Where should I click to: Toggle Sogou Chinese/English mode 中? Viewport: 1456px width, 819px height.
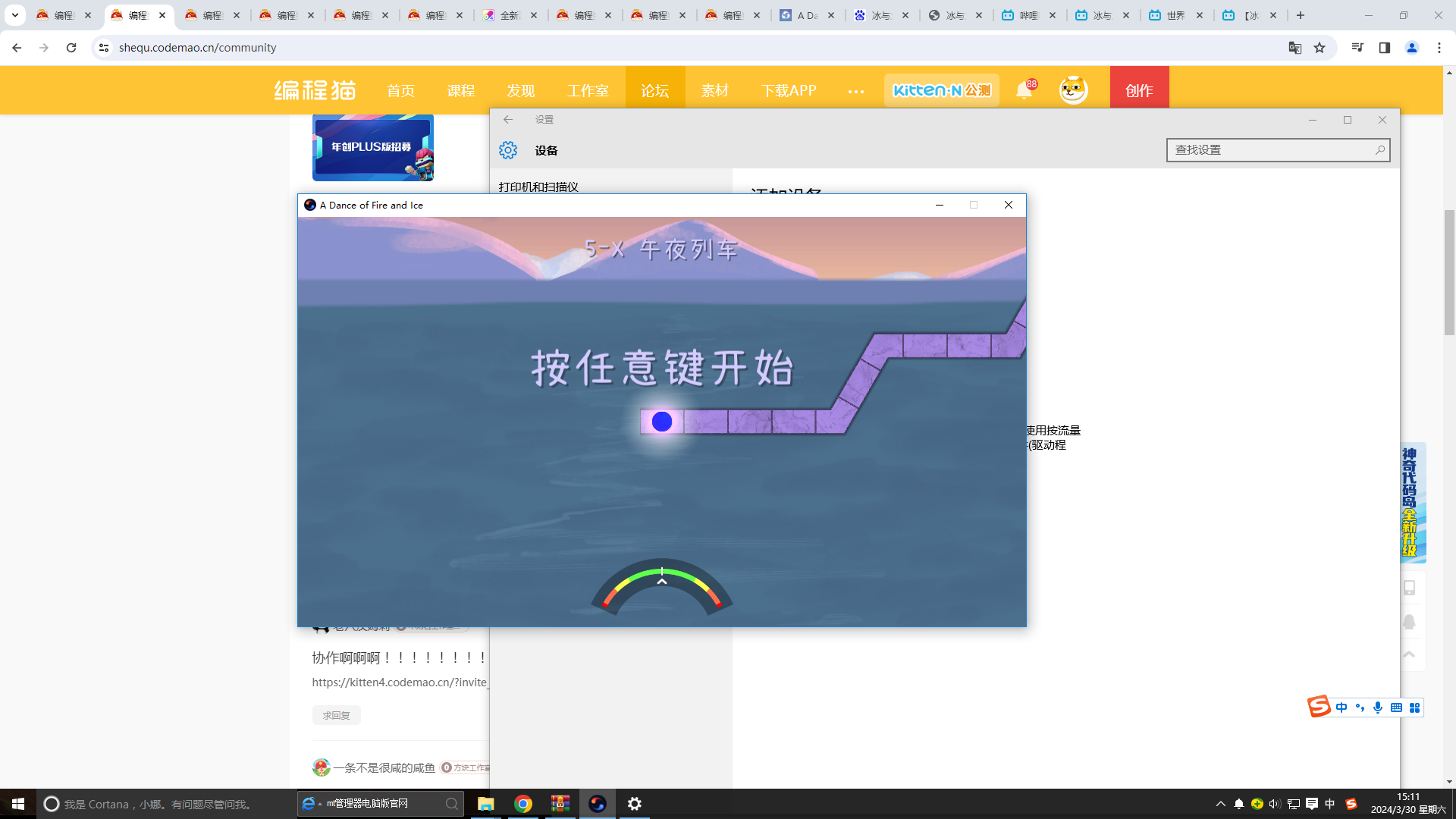[x=1341, y=708]
